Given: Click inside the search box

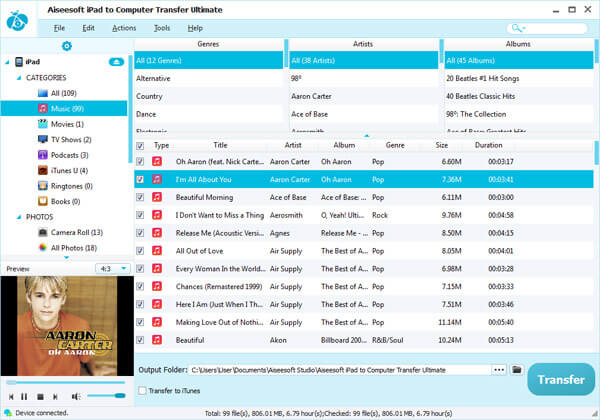Looking at the screenshot, I should [547, 28].
